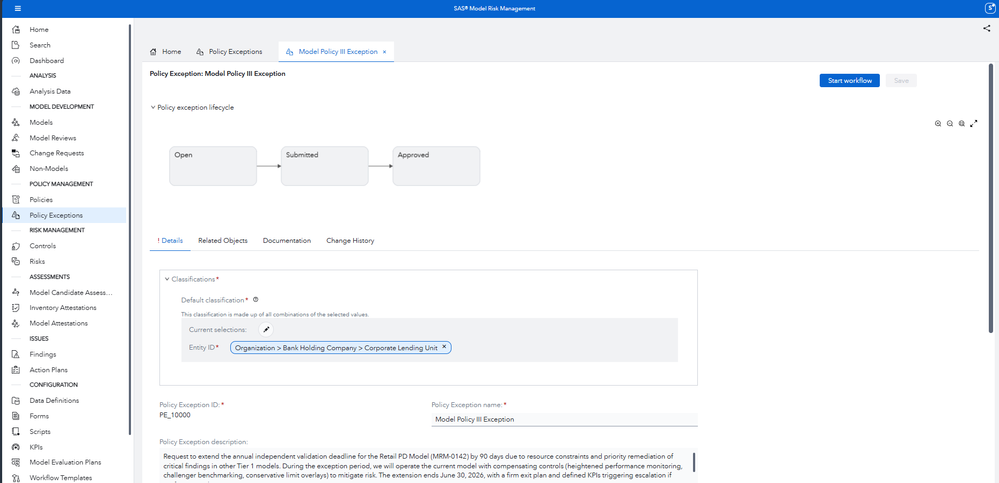Click the Findings icon in sidebar

point(16,354)
